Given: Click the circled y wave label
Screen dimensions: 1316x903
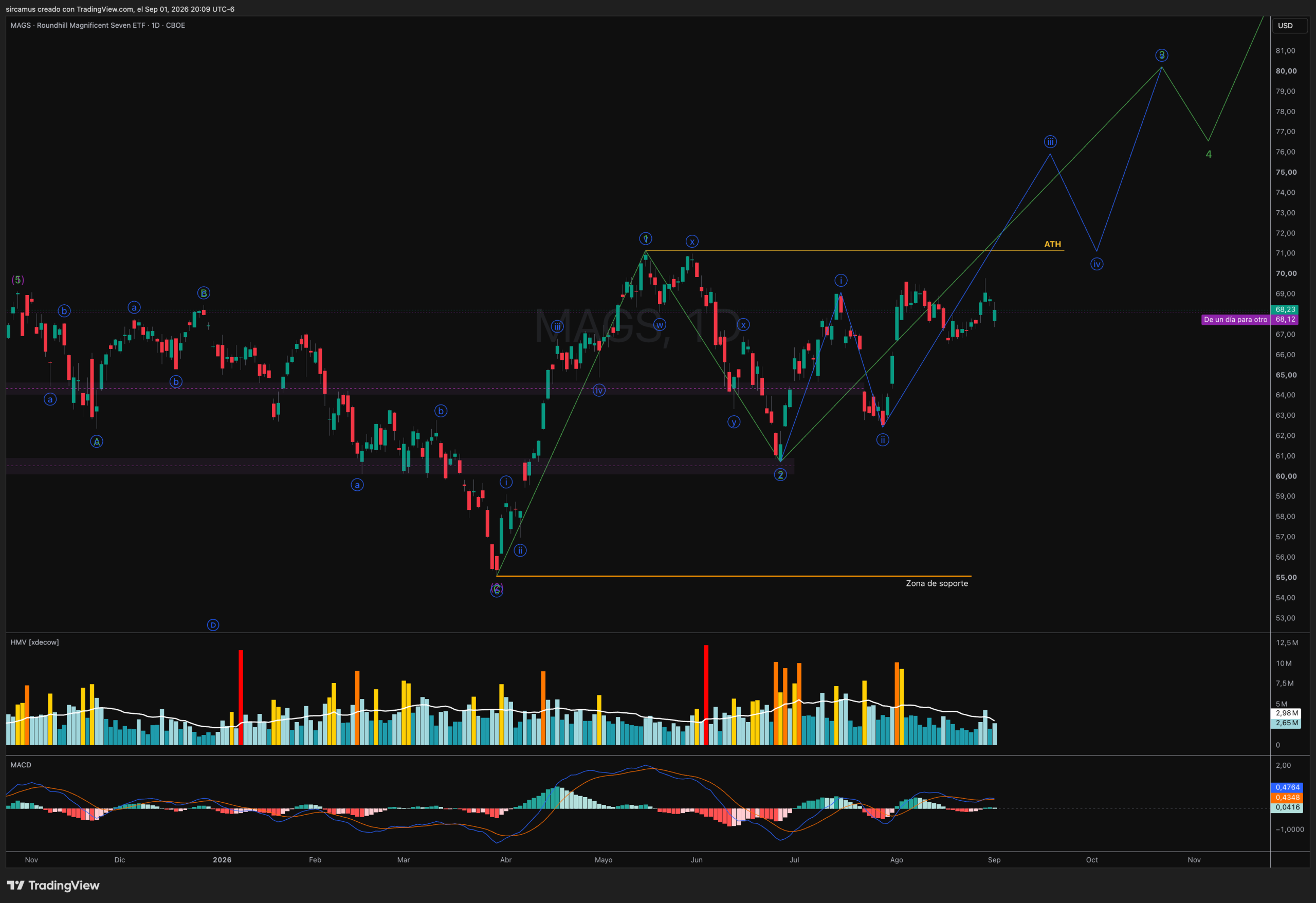Looking at the screenshot, I should [734, 422].
